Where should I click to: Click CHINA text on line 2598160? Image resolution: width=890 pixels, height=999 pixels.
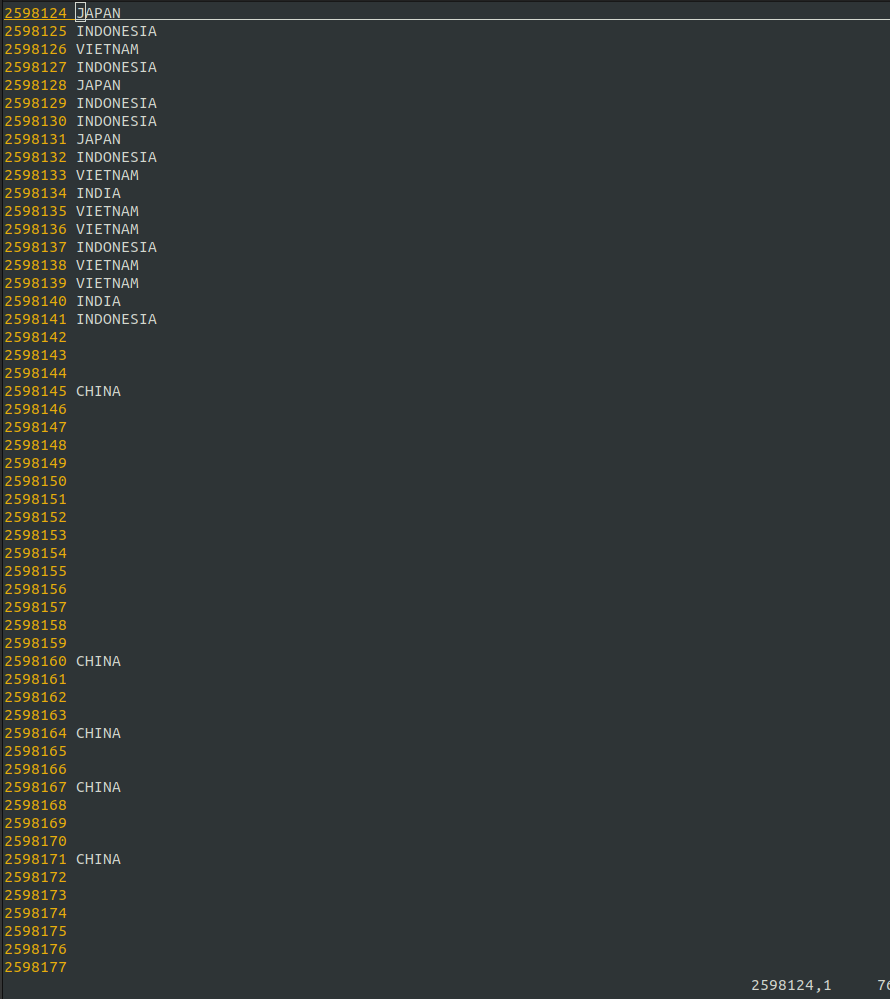point(98,661)
